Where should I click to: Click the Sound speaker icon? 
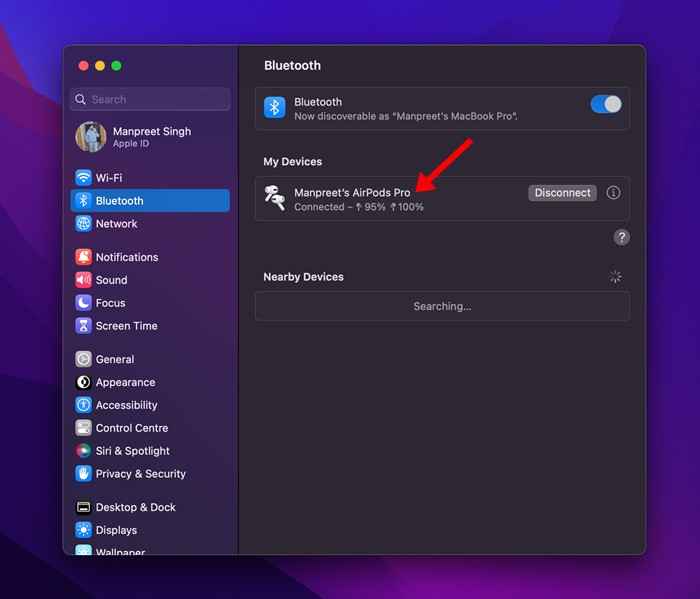tap(83, 280)
